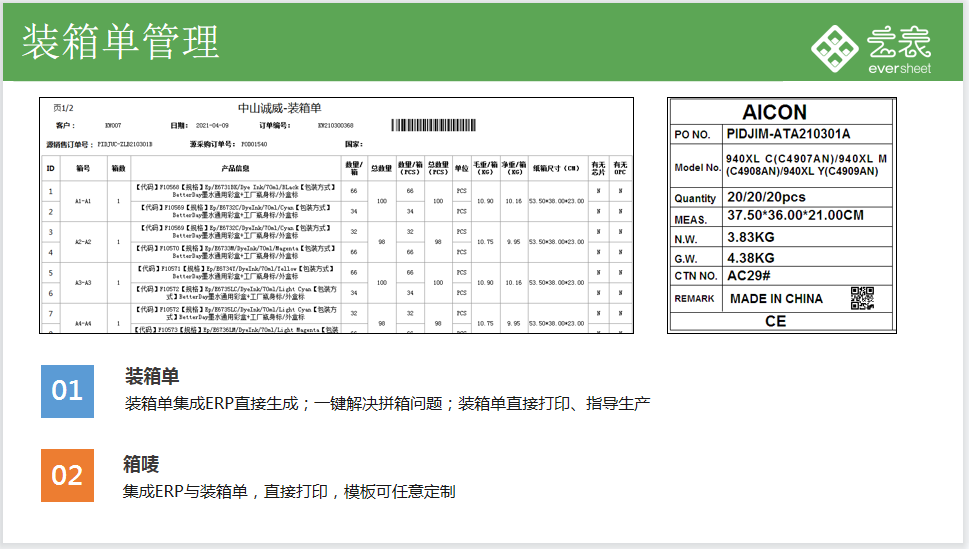969x549 pixels.
Task: Select the heading 装箱单 beside box 01
Action: click(152, 376)
